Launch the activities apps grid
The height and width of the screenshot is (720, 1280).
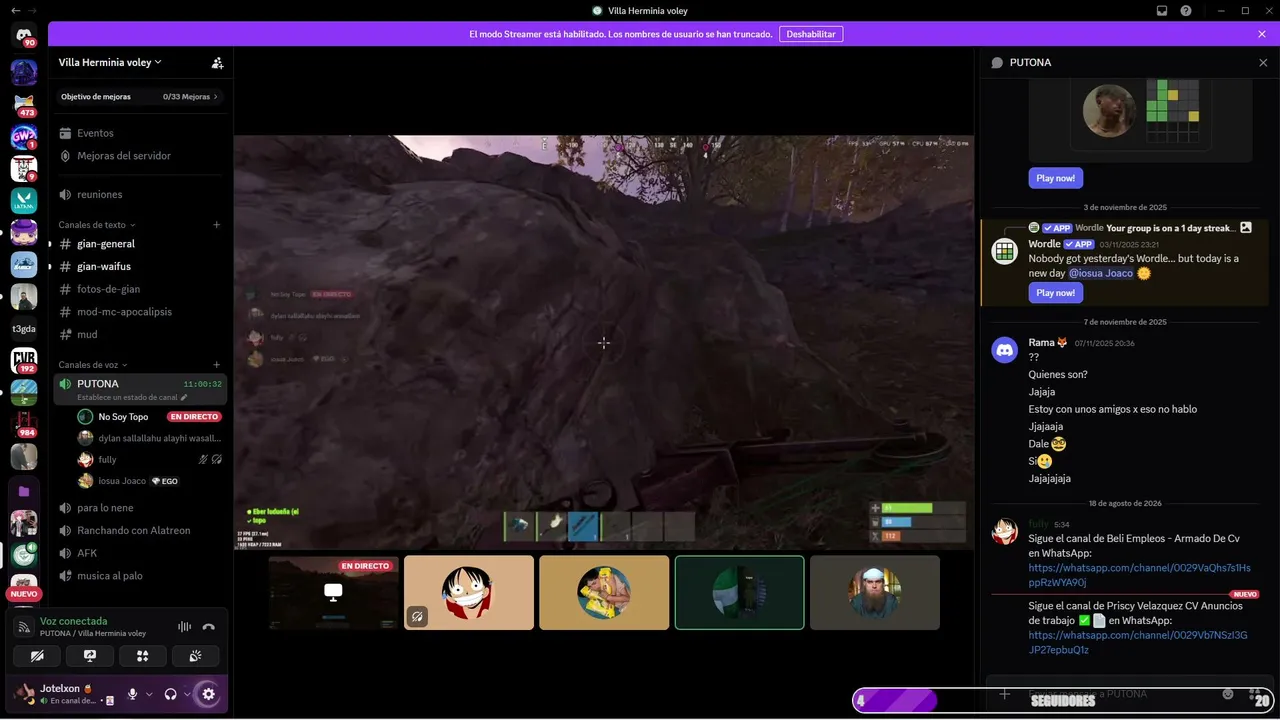pos(142,656)
